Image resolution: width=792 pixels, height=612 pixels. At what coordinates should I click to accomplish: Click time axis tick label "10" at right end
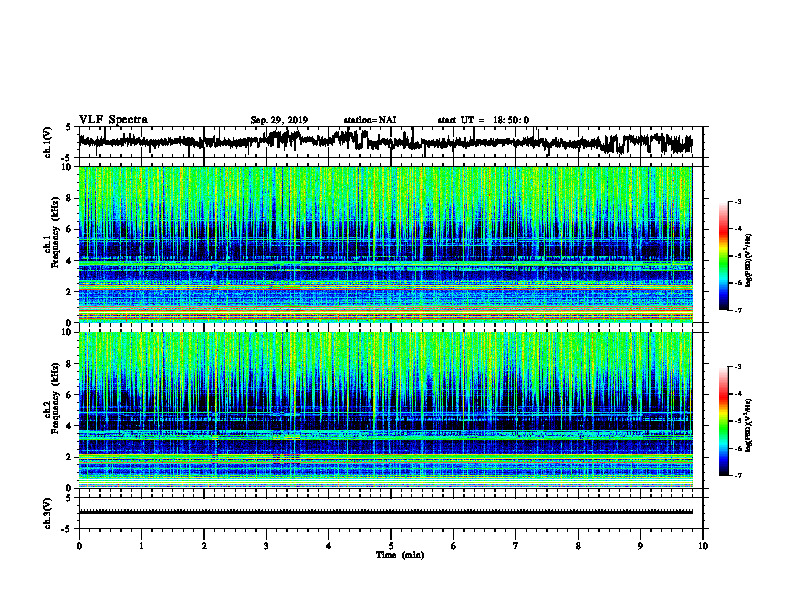click(x=703, y=546)
